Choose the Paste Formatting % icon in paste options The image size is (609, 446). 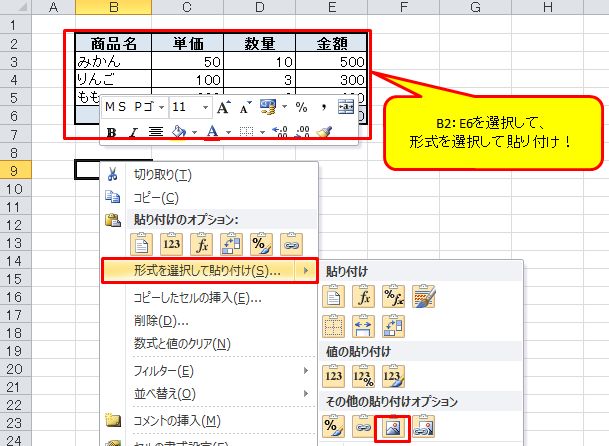[261, 244]
